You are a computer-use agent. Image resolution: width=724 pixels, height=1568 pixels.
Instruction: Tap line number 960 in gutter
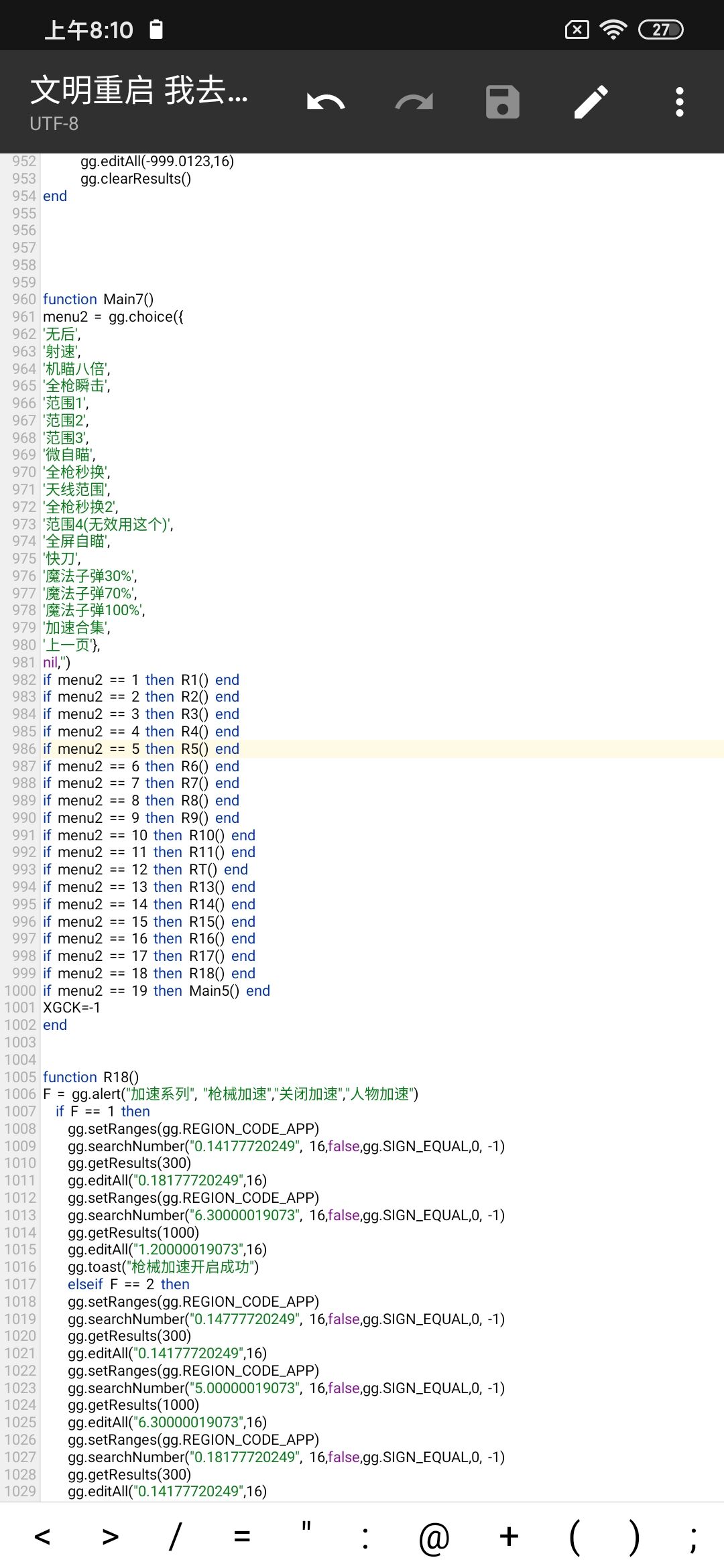(24, 300)
